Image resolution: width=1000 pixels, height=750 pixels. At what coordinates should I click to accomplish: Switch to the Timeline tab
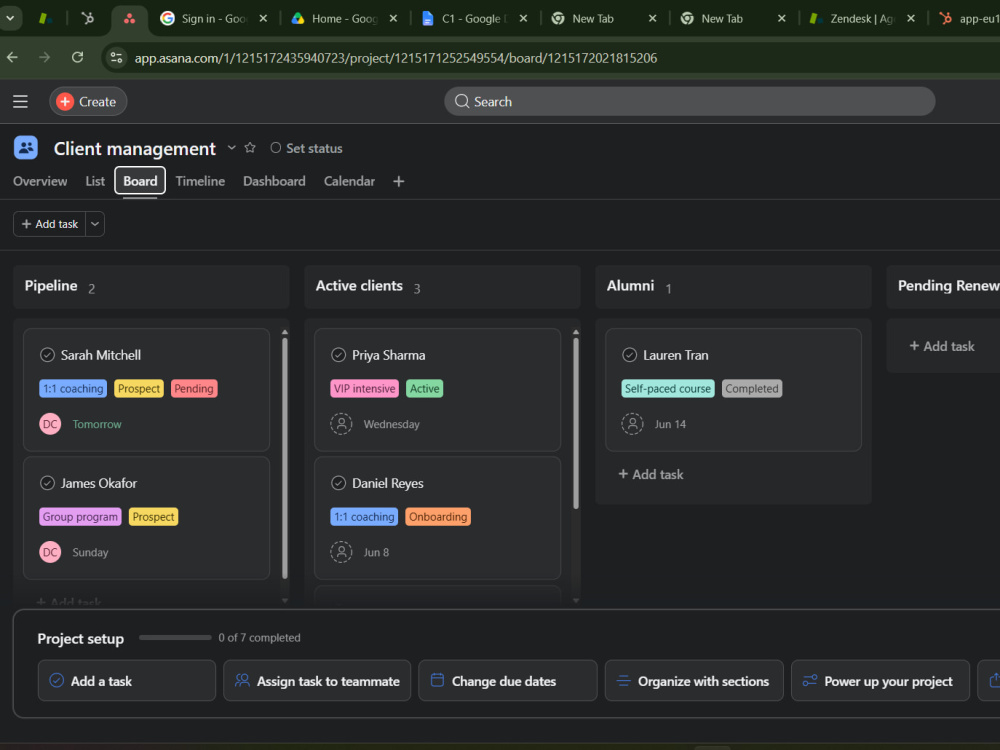point(200,181)
